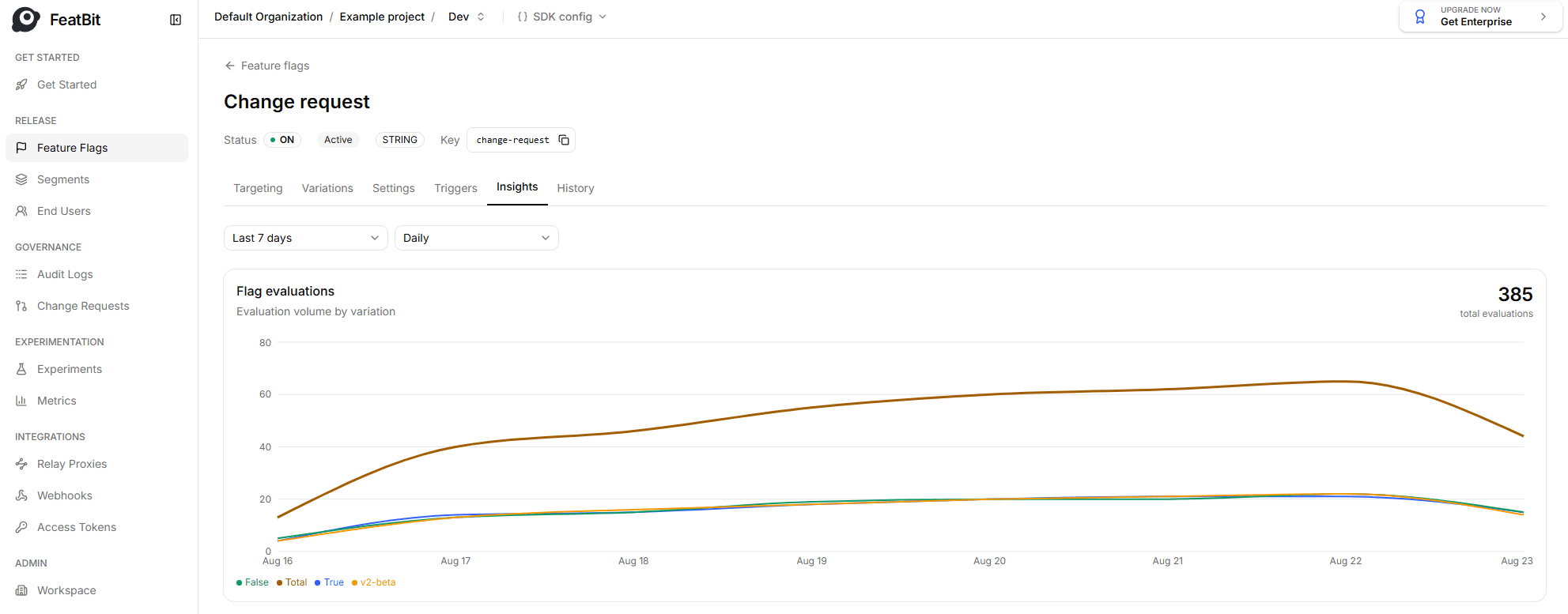Open Feature Flags in sidebar

[96, 148]
